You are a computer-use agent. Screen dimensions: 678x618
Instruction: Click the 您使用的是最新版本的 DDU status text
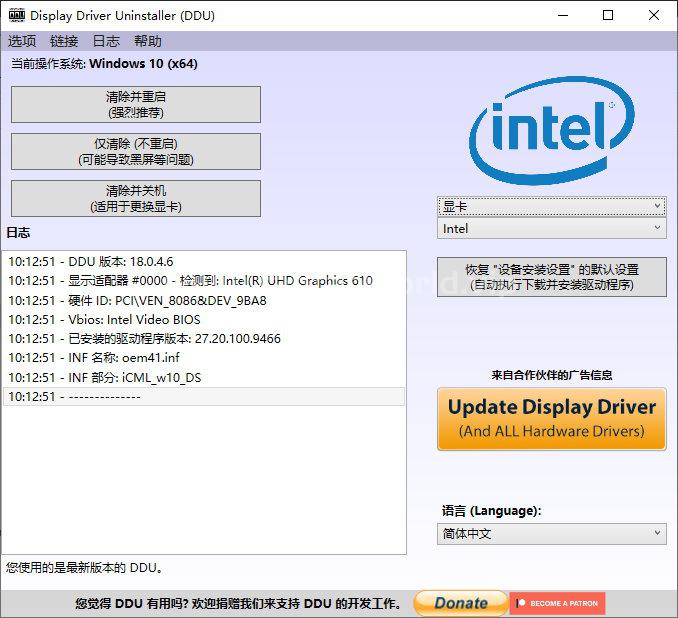pyautogui.click(x=85, y=567)
